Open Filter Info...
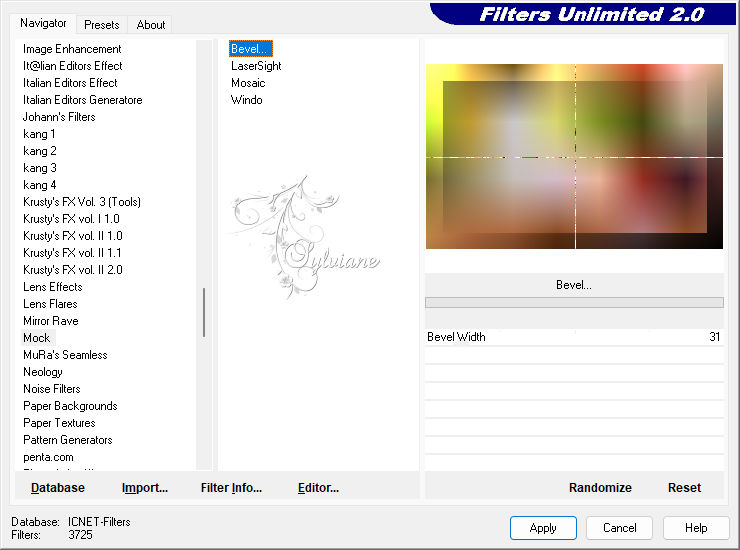The width and height of the screenshot is (740, 550). pos(231,488)
